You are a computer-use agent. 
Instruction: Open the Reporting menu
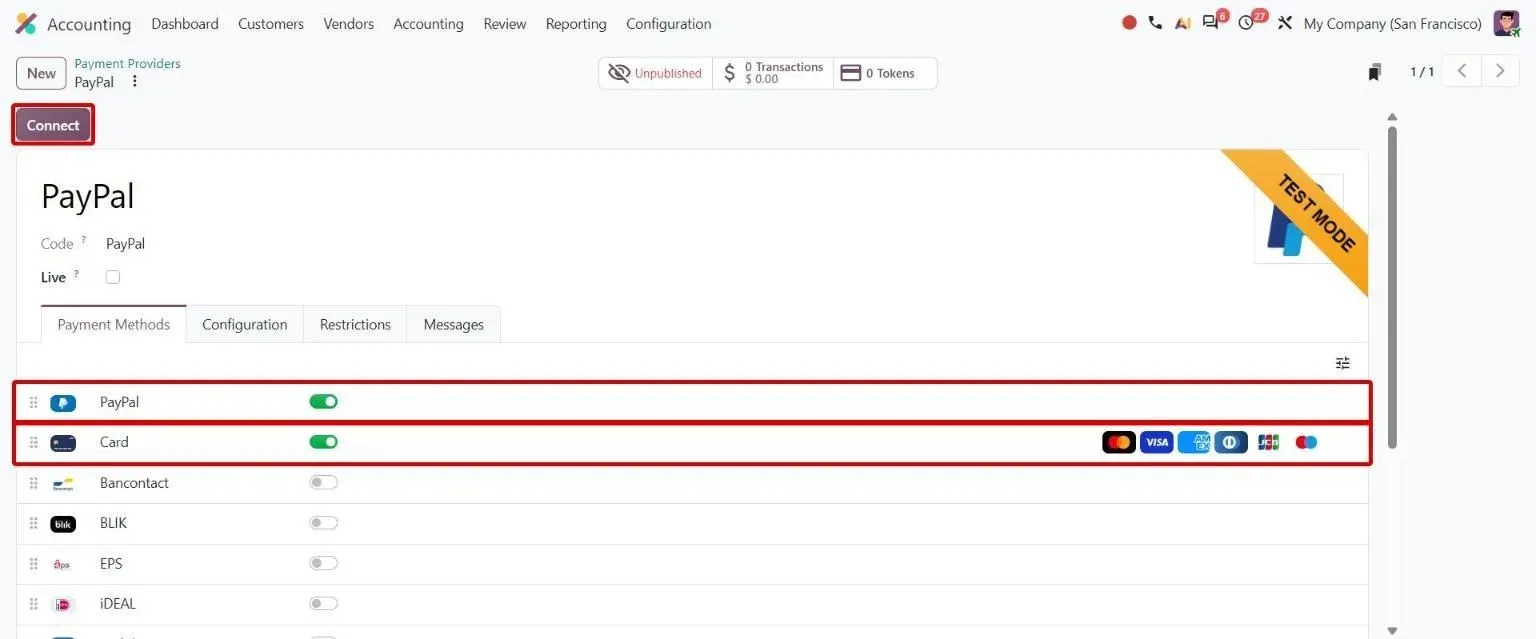[x=576, y=24]
